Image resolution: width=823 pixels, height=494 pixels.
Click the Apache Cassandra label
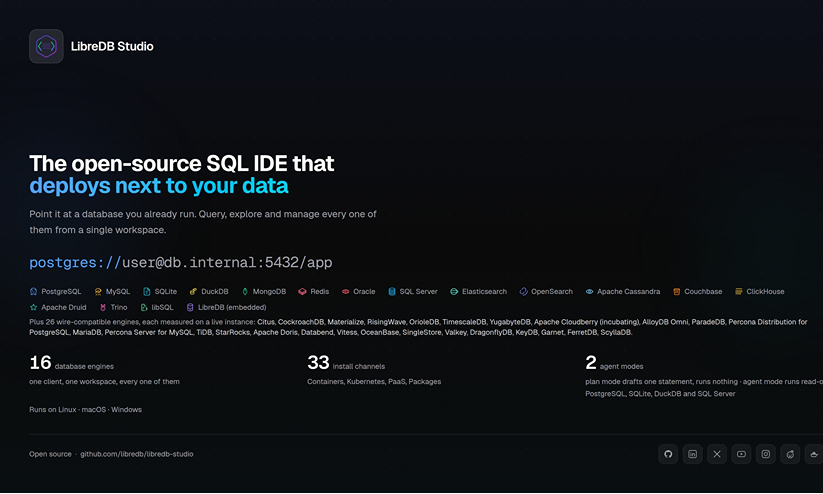click(628, 291)
